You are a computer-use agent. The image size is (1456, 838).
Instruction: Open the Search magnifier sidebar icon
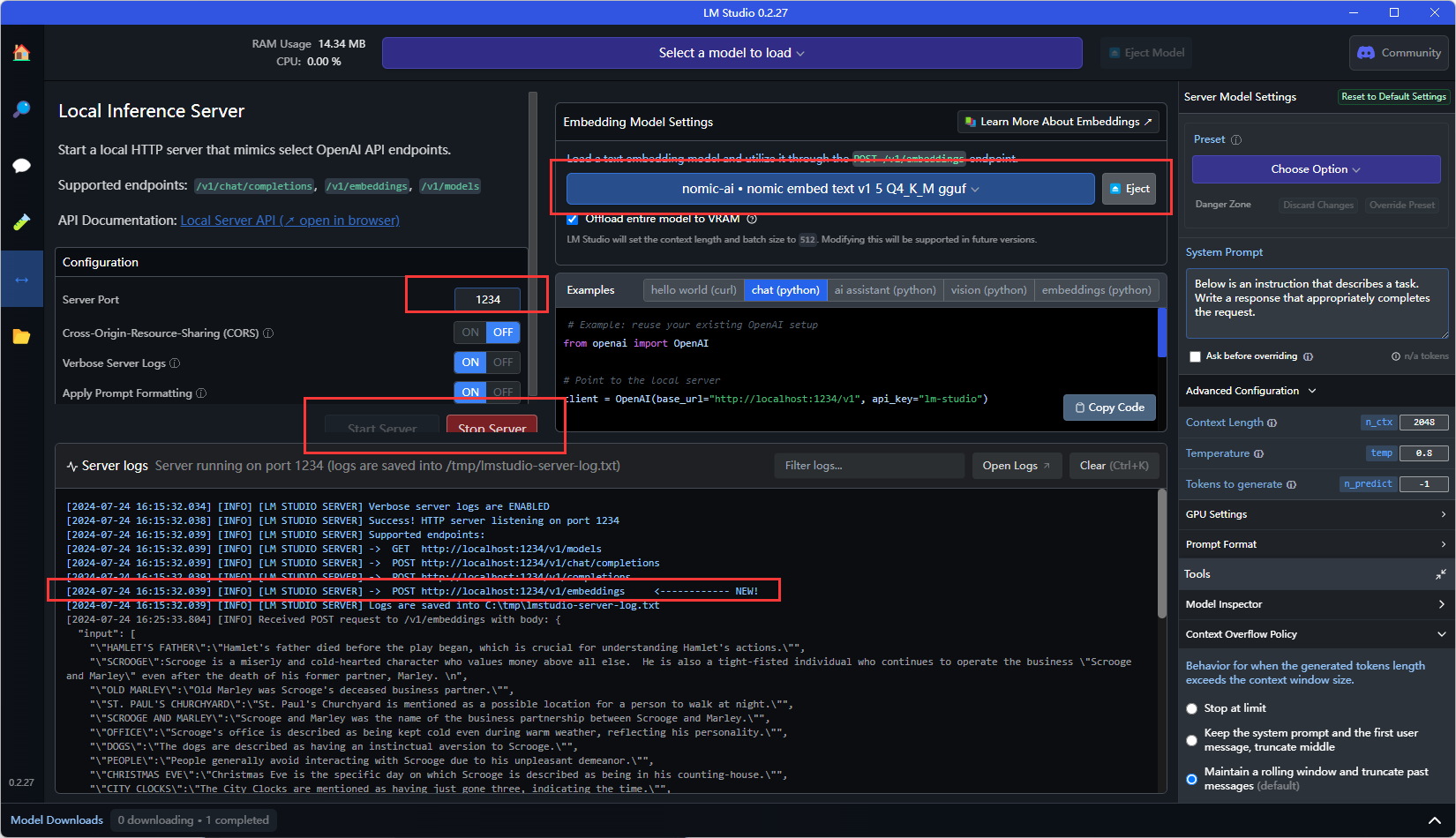[21, 109]
